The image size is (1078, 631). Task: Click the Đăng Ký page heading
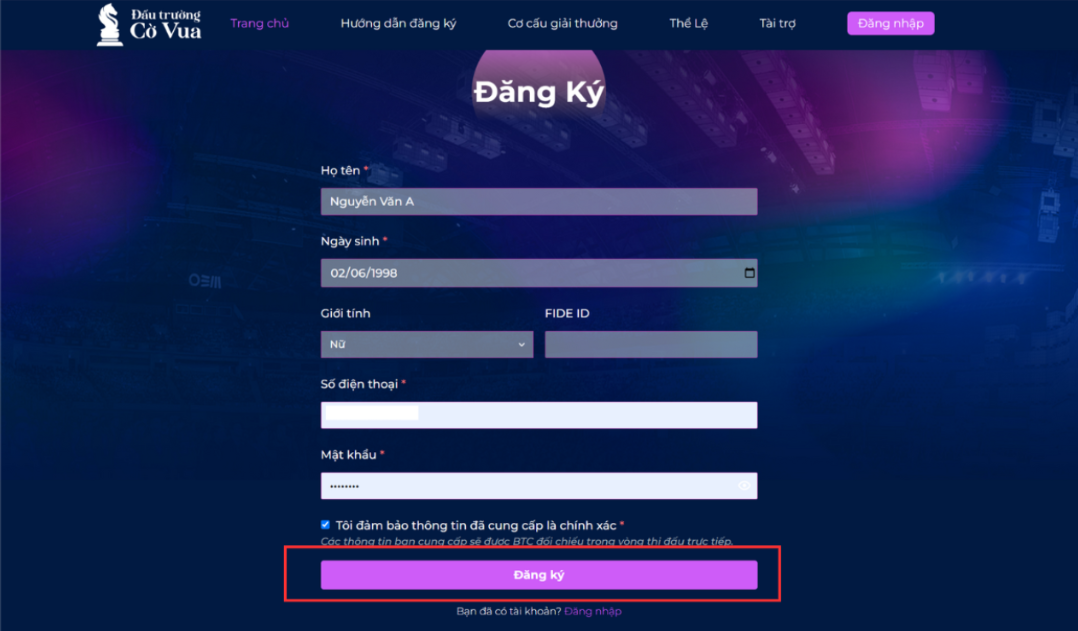tap(539, 92)
